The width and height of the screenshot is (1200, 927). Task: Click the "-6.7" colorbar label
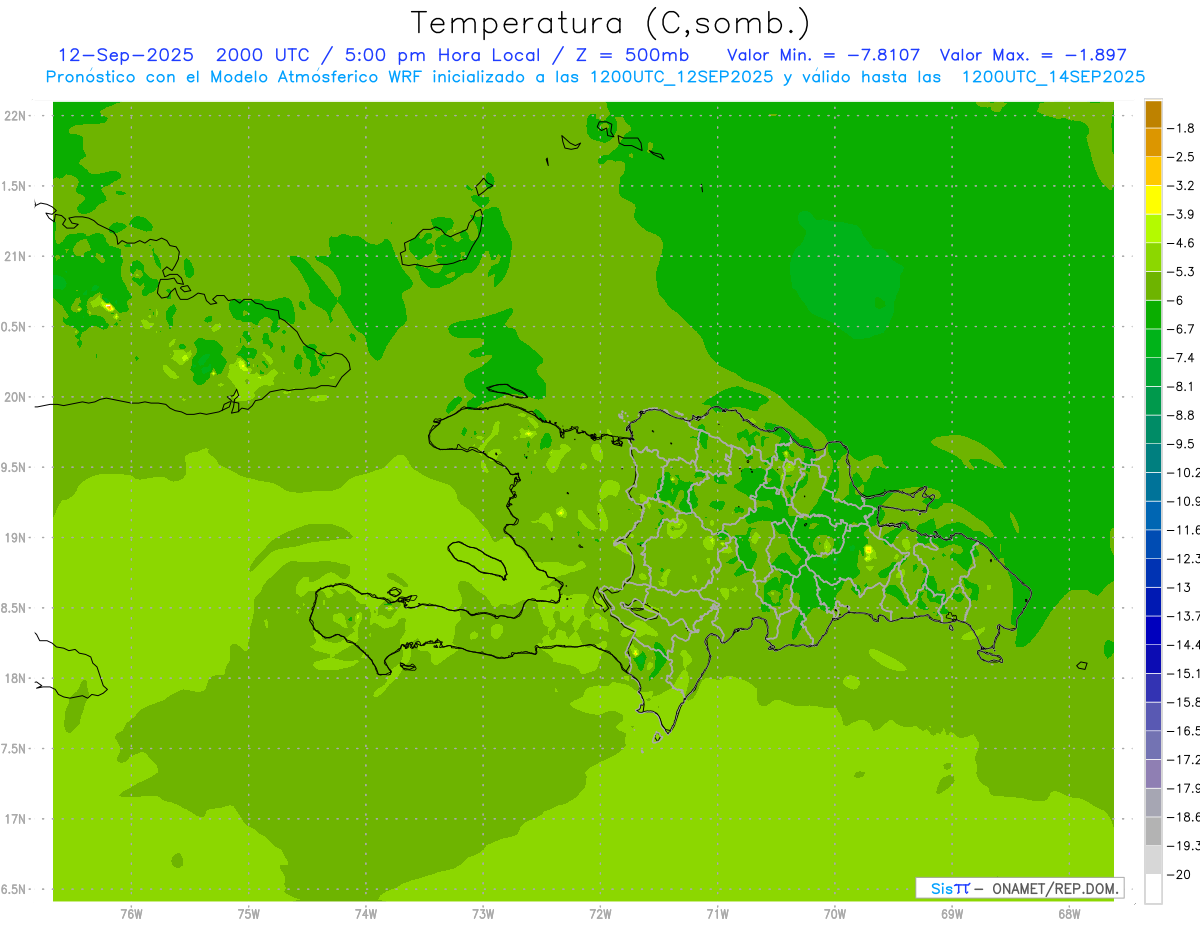point(1182,329)
